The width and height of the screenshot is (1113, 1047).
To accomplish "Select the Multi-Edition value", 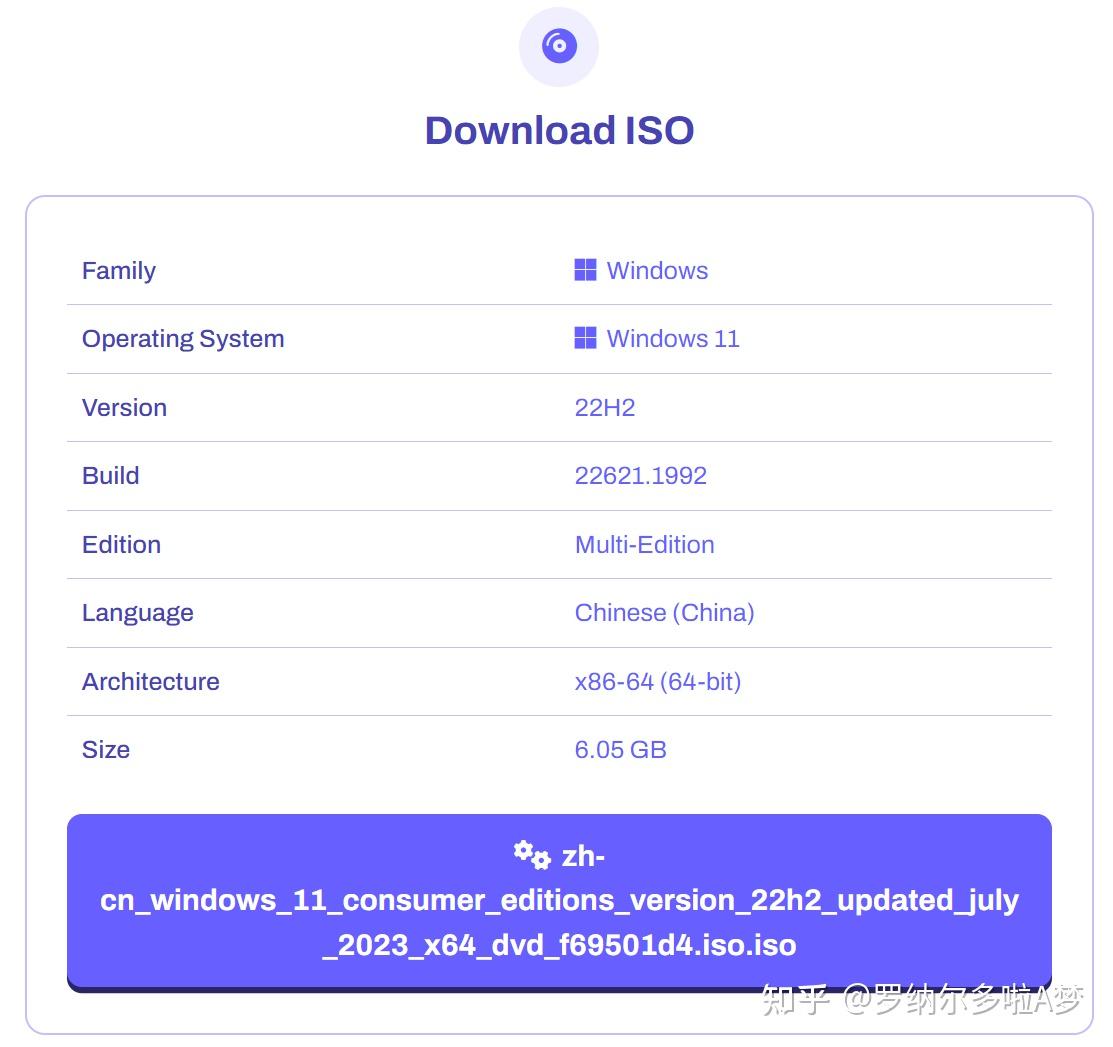I will point(644,544).
